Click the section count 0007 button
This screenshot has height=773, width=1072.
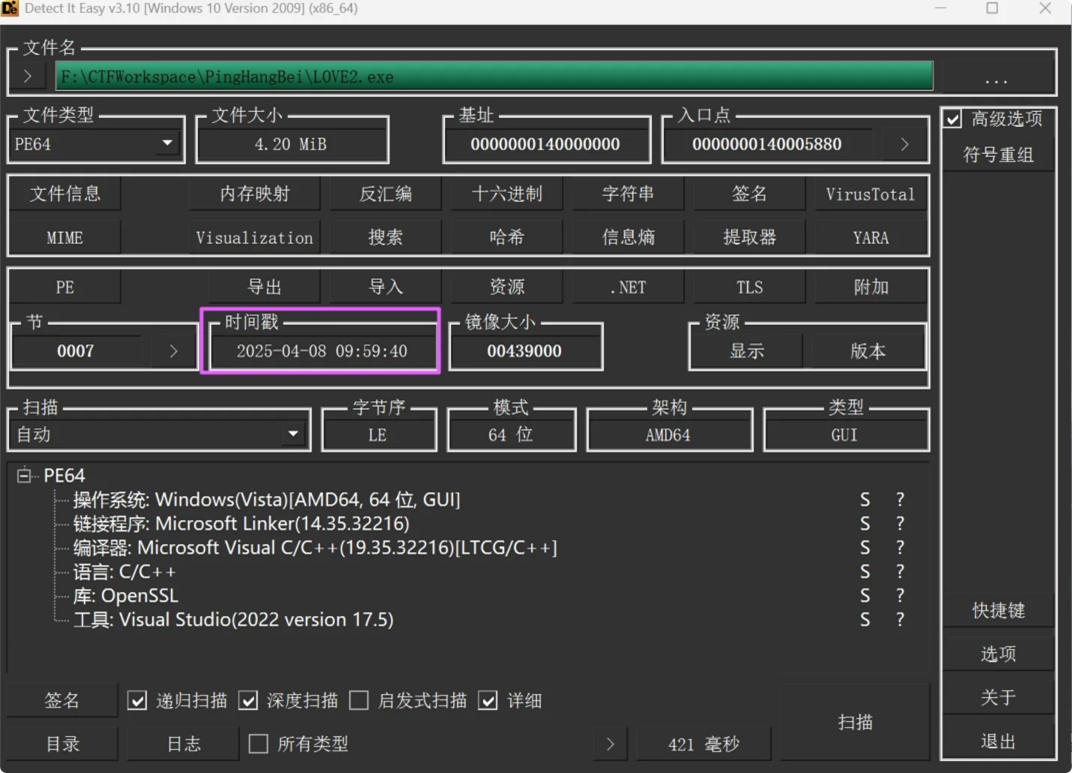pos(77,351)
